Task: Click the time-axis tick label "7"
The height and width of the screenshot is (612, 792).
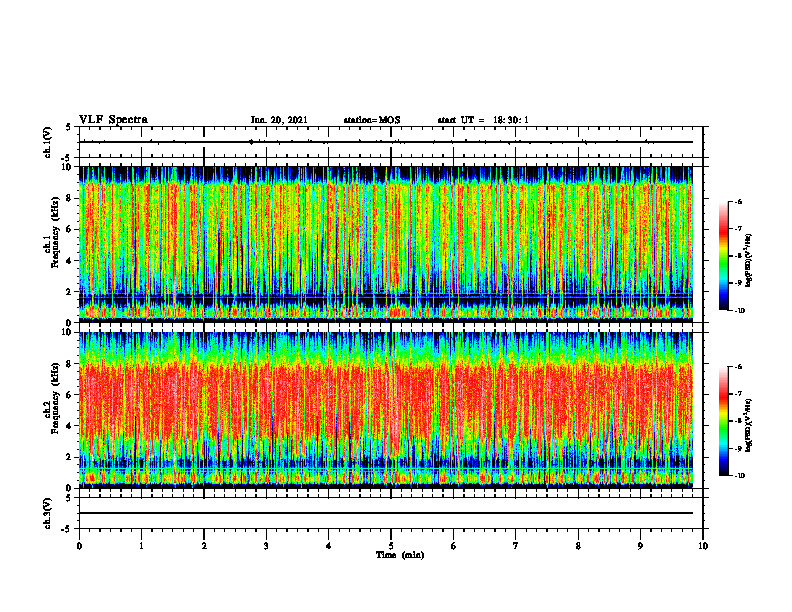Action: click(x=516, y=546)
